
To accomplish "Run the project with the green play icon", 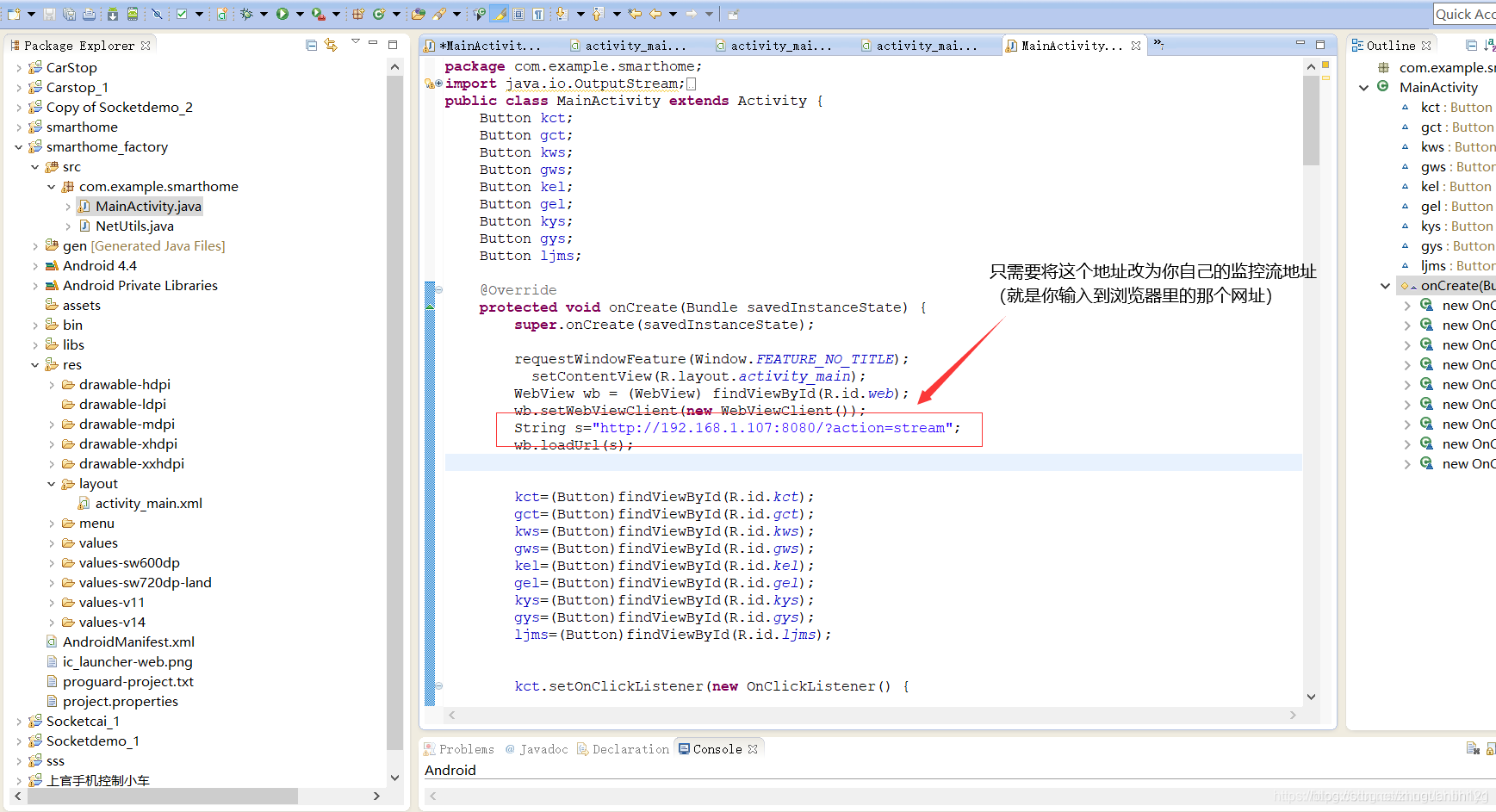I will pyautogui.click(x=282, y=14).
